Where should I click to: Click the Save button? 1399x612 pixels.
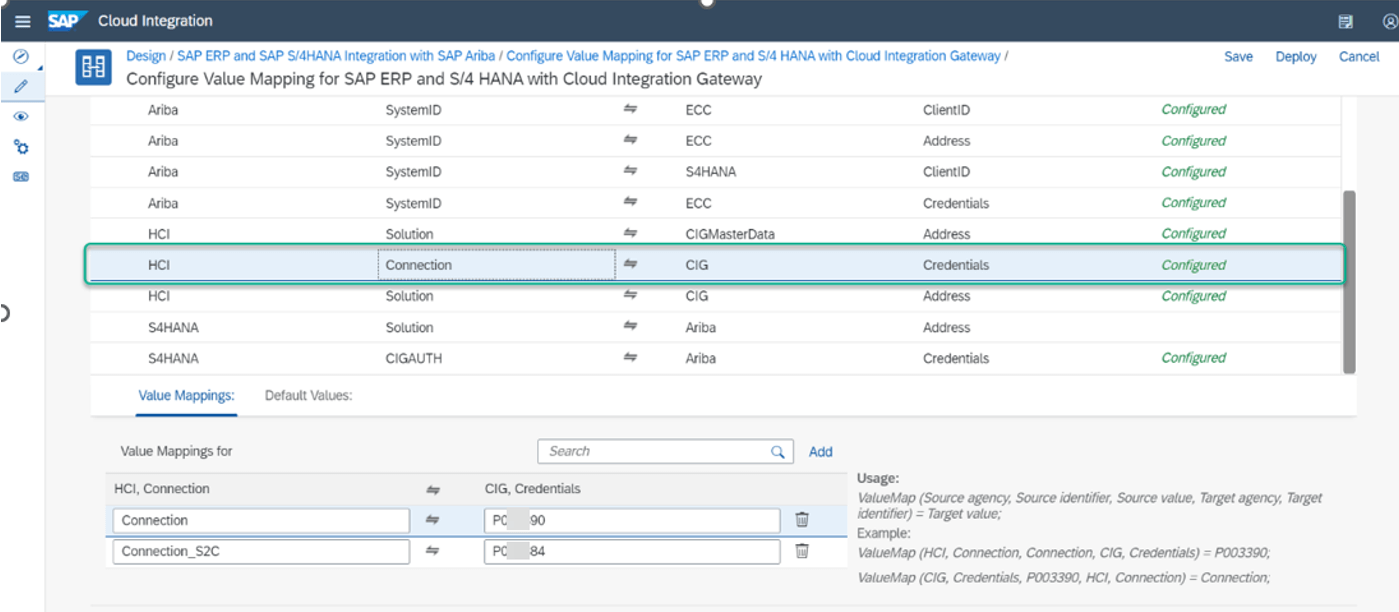pos(1238,57)
